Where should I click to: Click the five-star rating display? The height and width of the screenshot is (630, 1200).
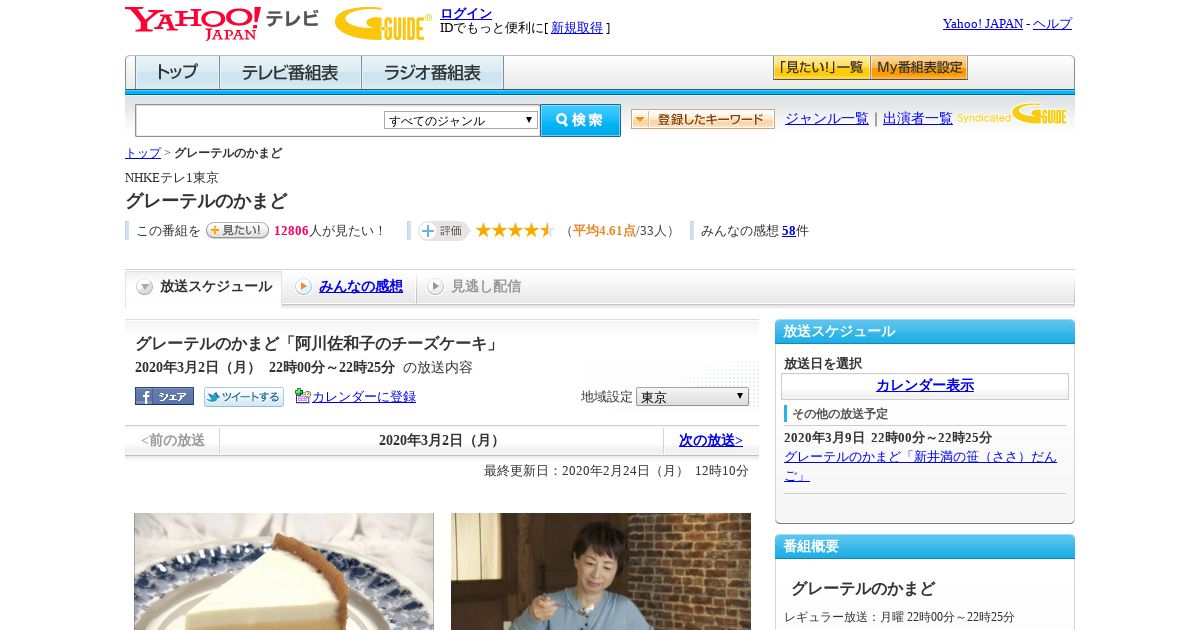[x=515, y=230]
